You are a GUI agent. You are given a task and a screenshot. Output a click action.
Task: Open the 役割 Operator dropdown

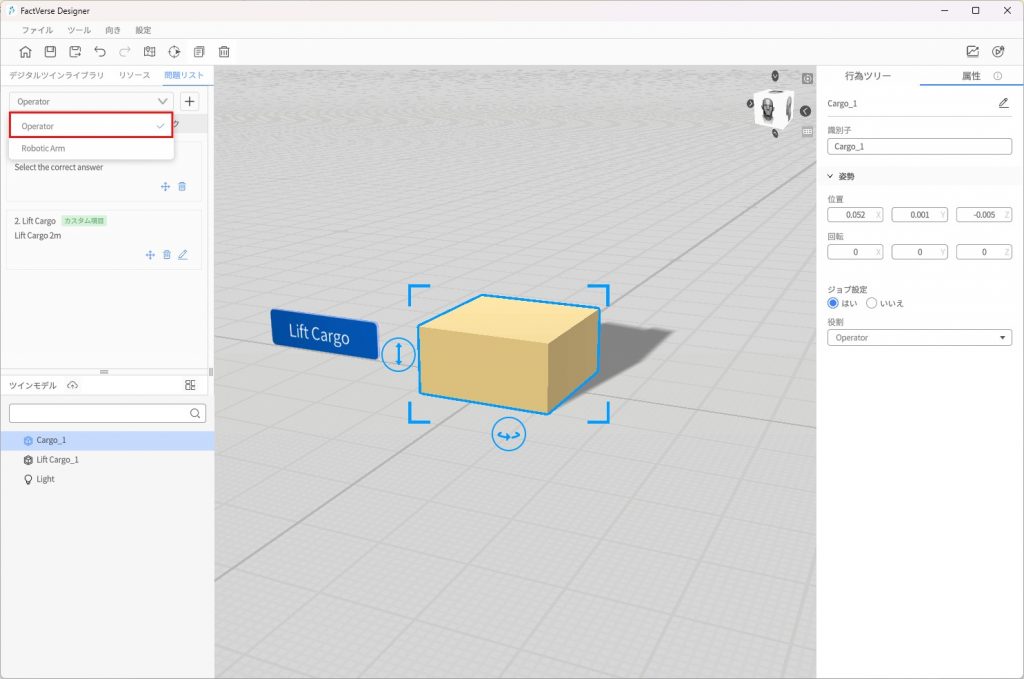coord(919,338)
